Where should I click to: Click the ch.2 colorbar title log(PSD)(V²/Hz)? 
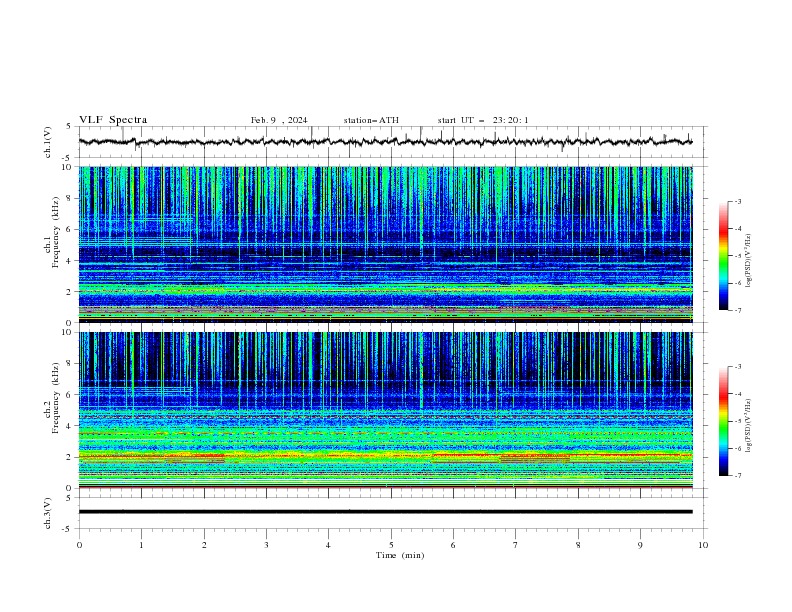749,426
